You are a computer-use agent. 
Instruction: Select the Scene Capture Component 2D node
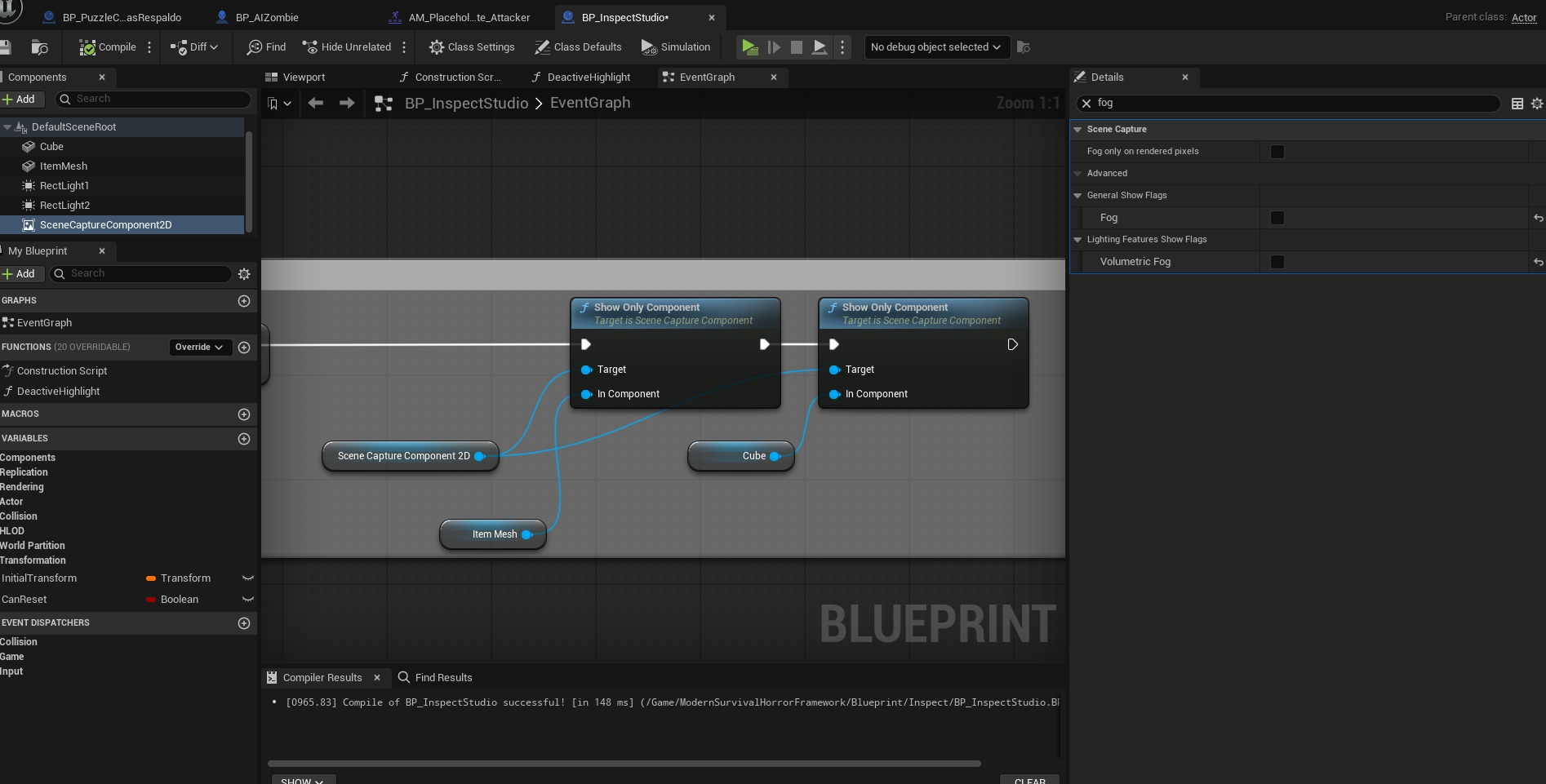409,456
